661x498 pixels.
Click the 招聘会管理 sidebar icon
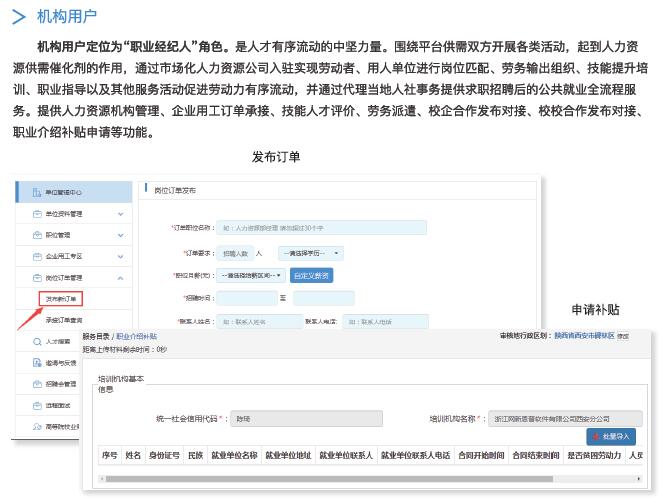pyautogui.click(x=36, y=384)
